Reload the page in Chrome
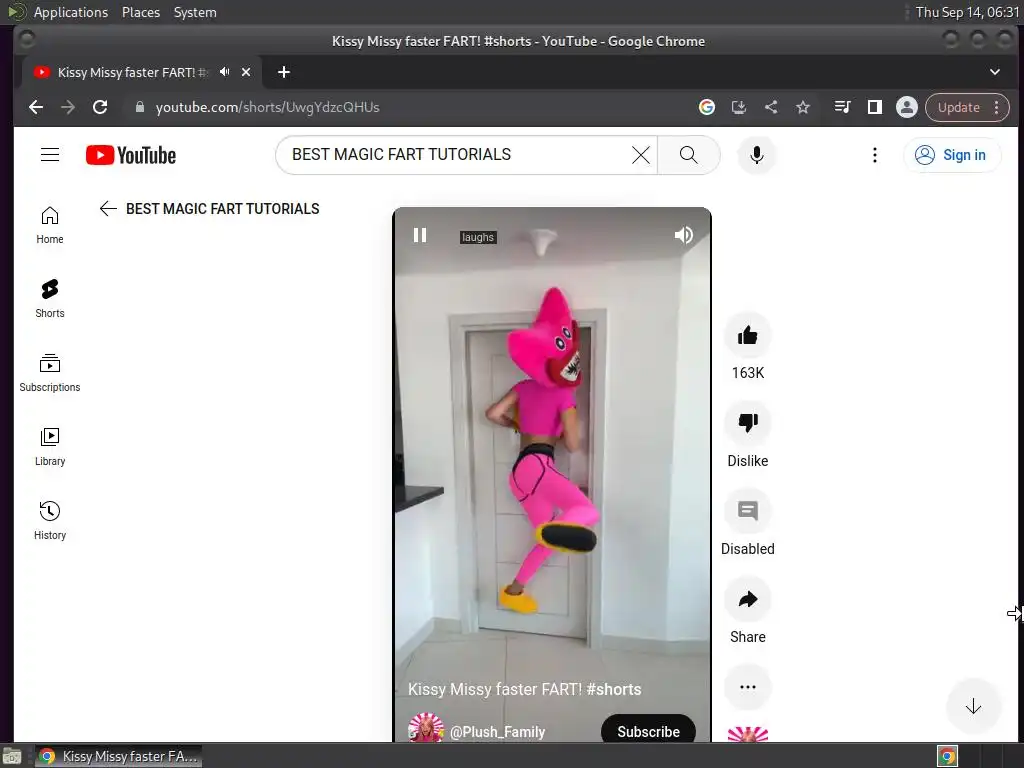 (x=100, y=107)
